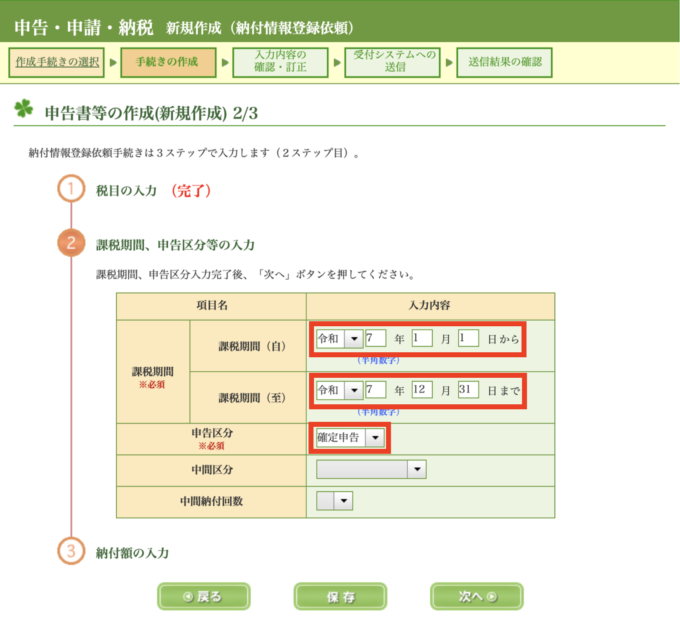Expand the 中間納付回数 dropdown
Screen dimensions: 680x627
point(334,501)
